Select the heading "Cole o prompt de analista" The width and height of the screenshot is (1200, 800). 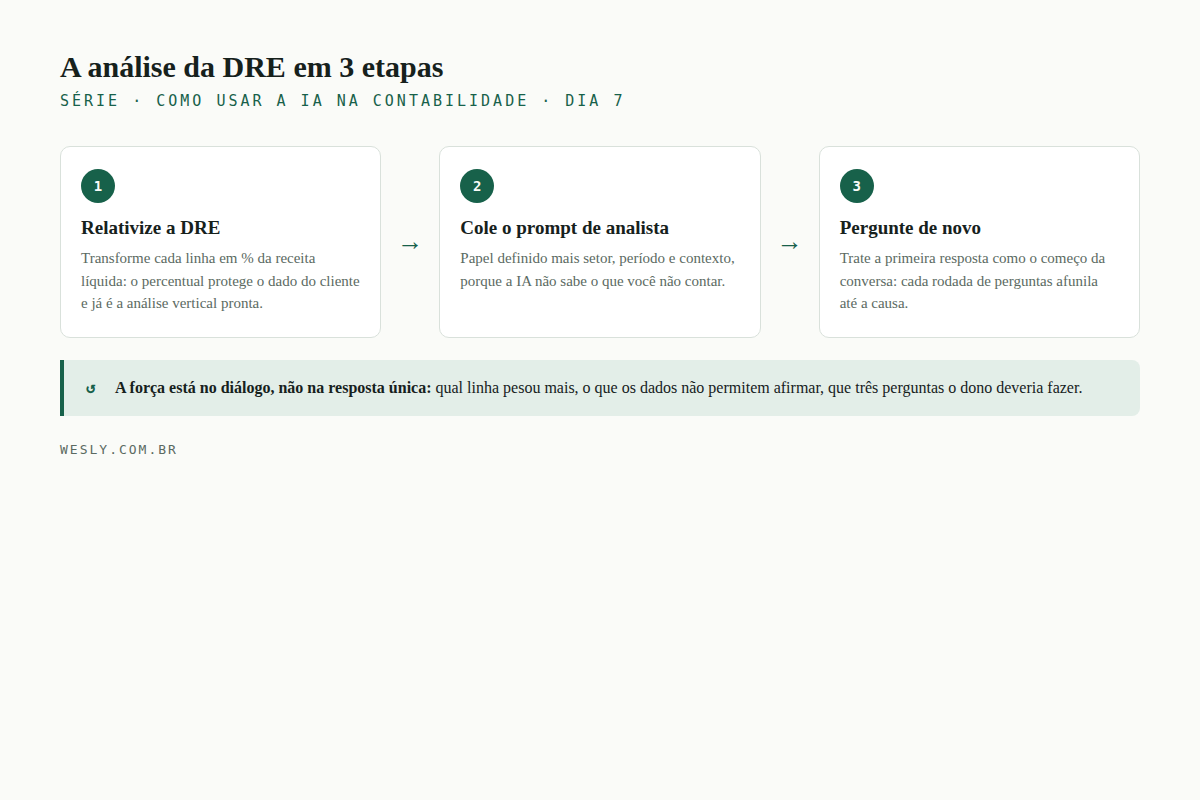tap(564, 228)
